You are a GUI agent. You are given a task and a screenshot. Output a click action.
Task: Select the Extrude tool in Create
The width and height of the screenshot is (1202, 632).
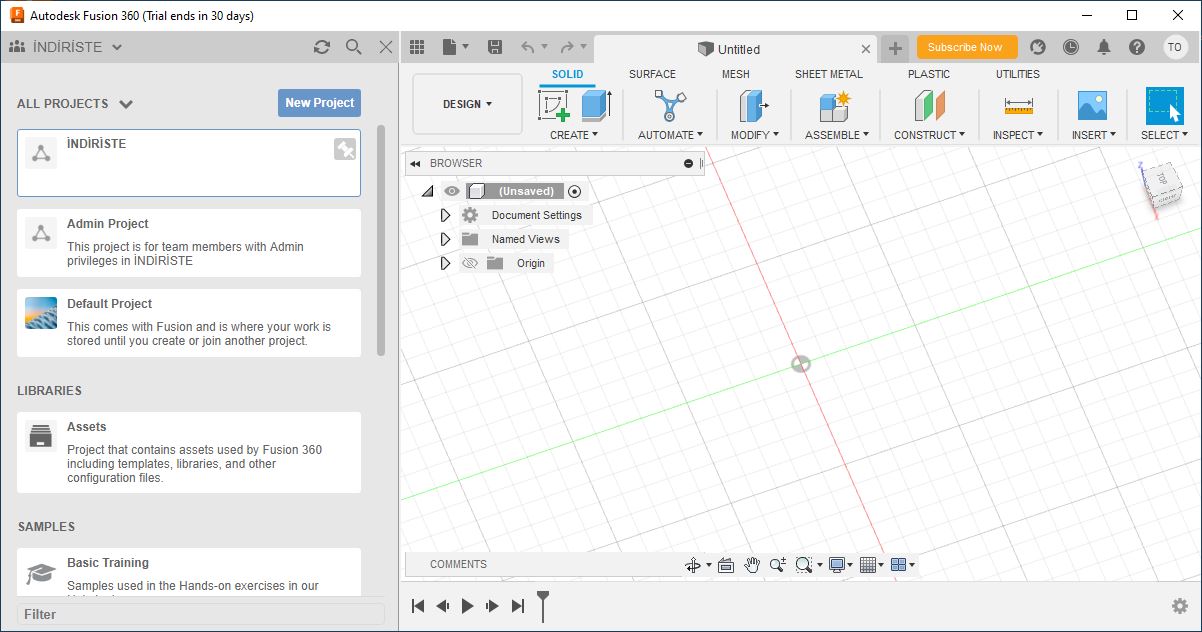pyautogui.click(x=596, y=106)
